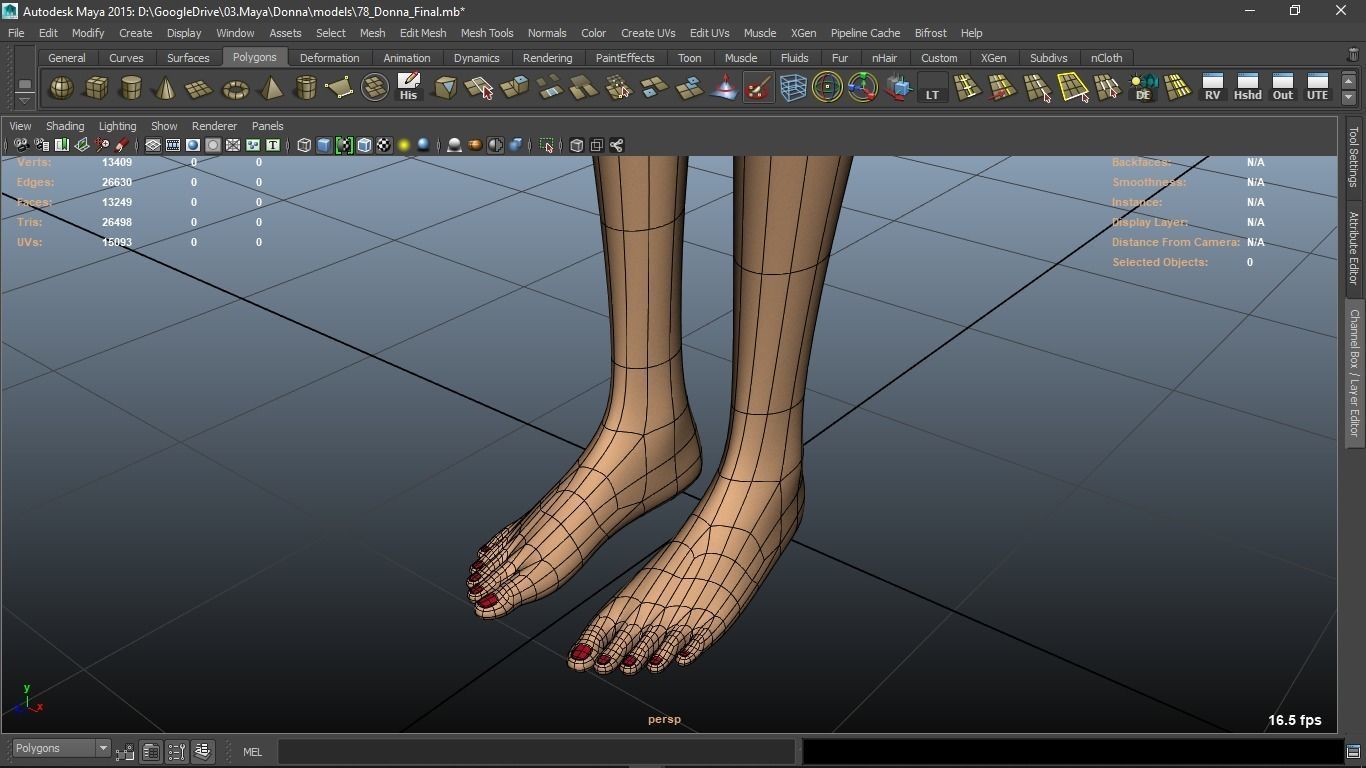This screenshot has width=1366, height=768.
Task: Click the MEL command line input field
Action: pos(536,751)
